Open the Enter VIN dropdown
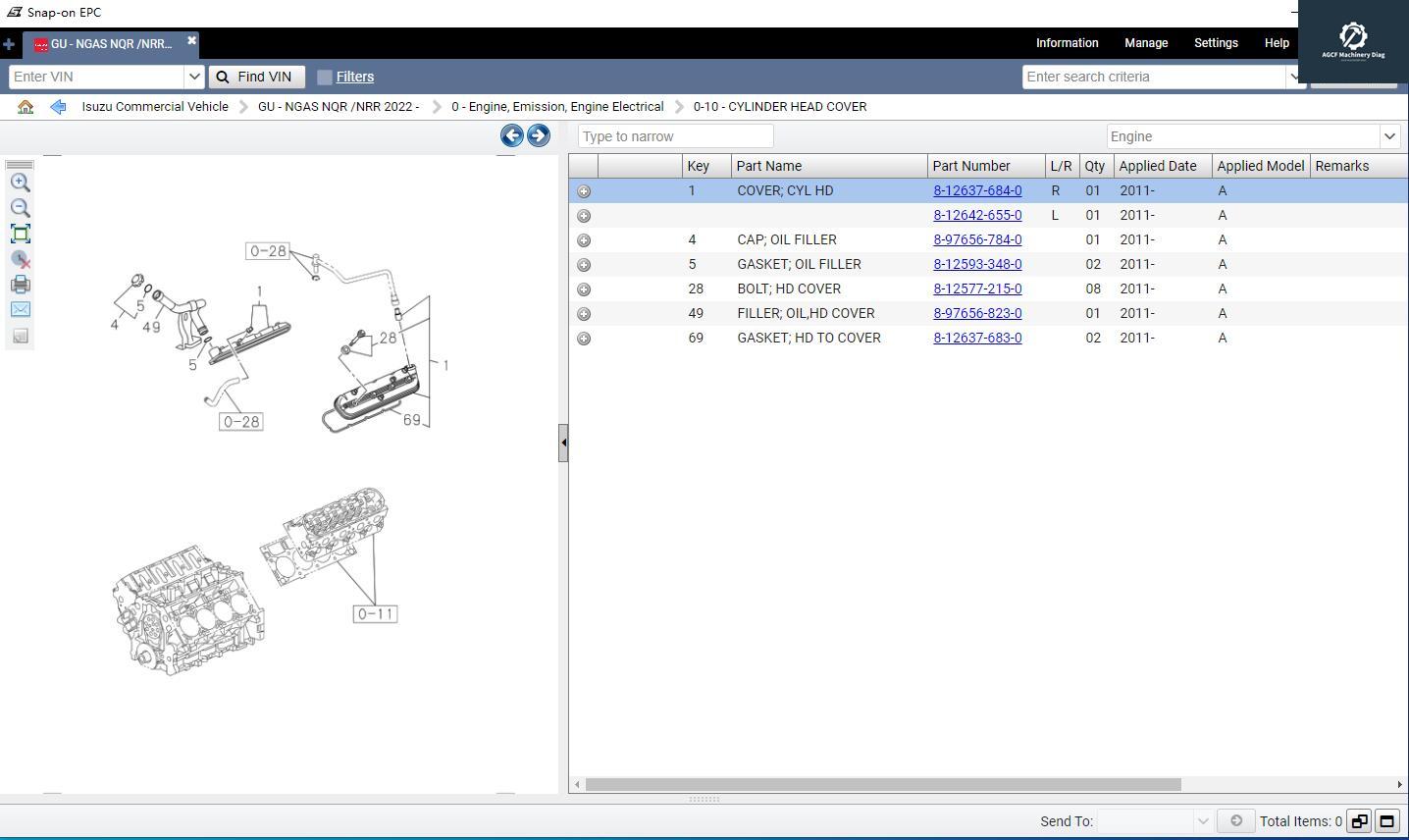This screenshot has height=840, width=1409. pyautogui.click(x=194, y=76)
